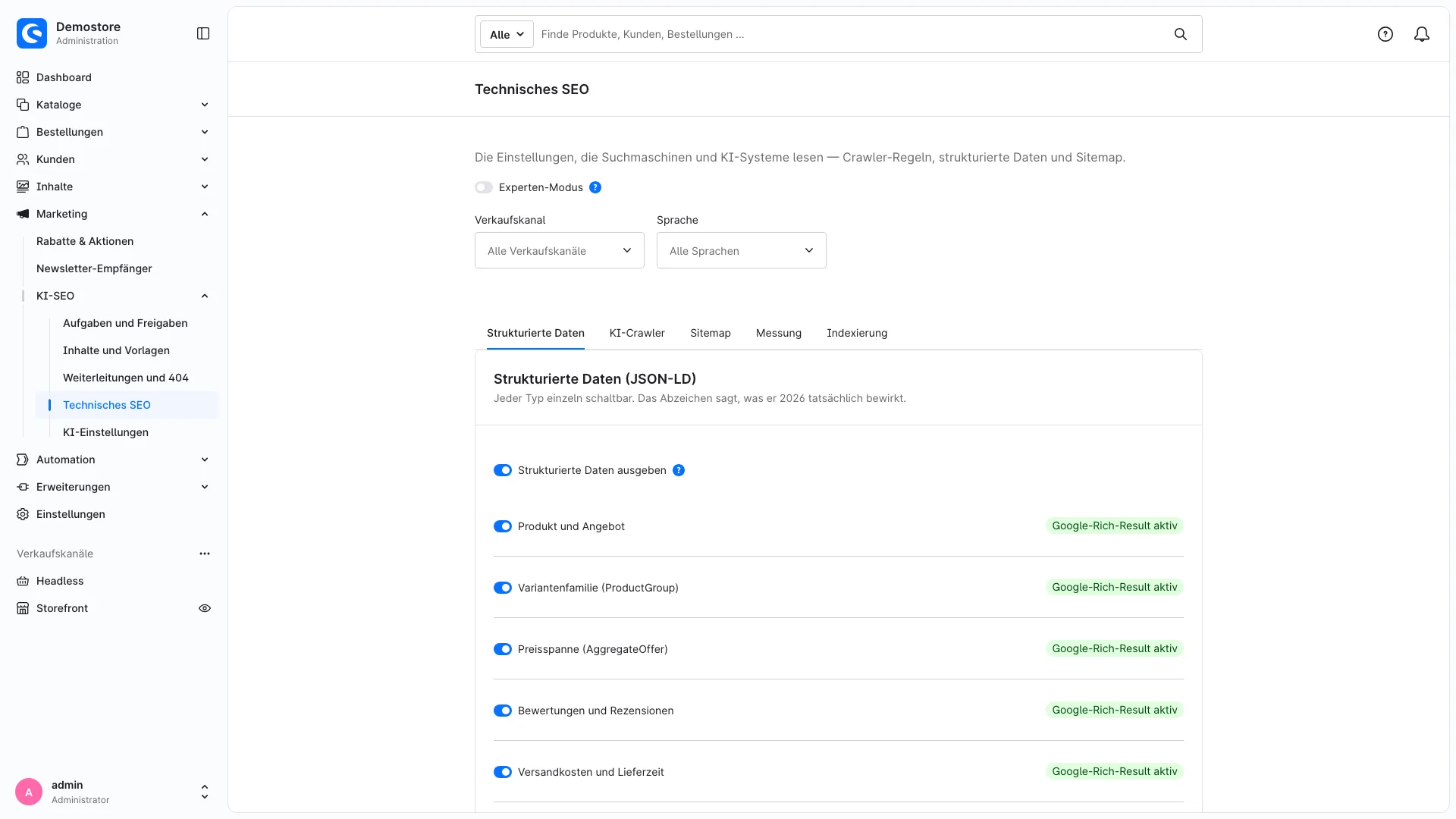This screenshot has height=819, width=1456.
Task: Toggle Bewertungen und Rezensionen switch
Action: coord(503,711)
